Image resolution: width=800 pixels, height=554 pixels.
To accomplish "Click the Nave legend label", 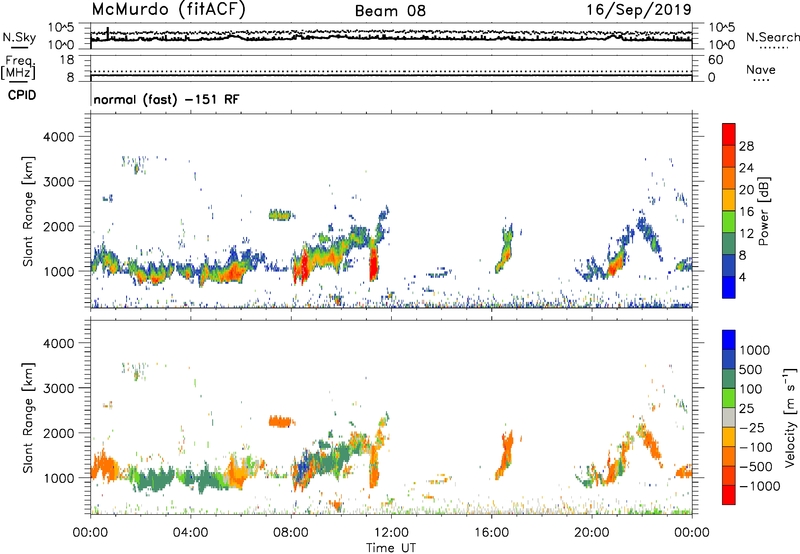I will (761, 69).
